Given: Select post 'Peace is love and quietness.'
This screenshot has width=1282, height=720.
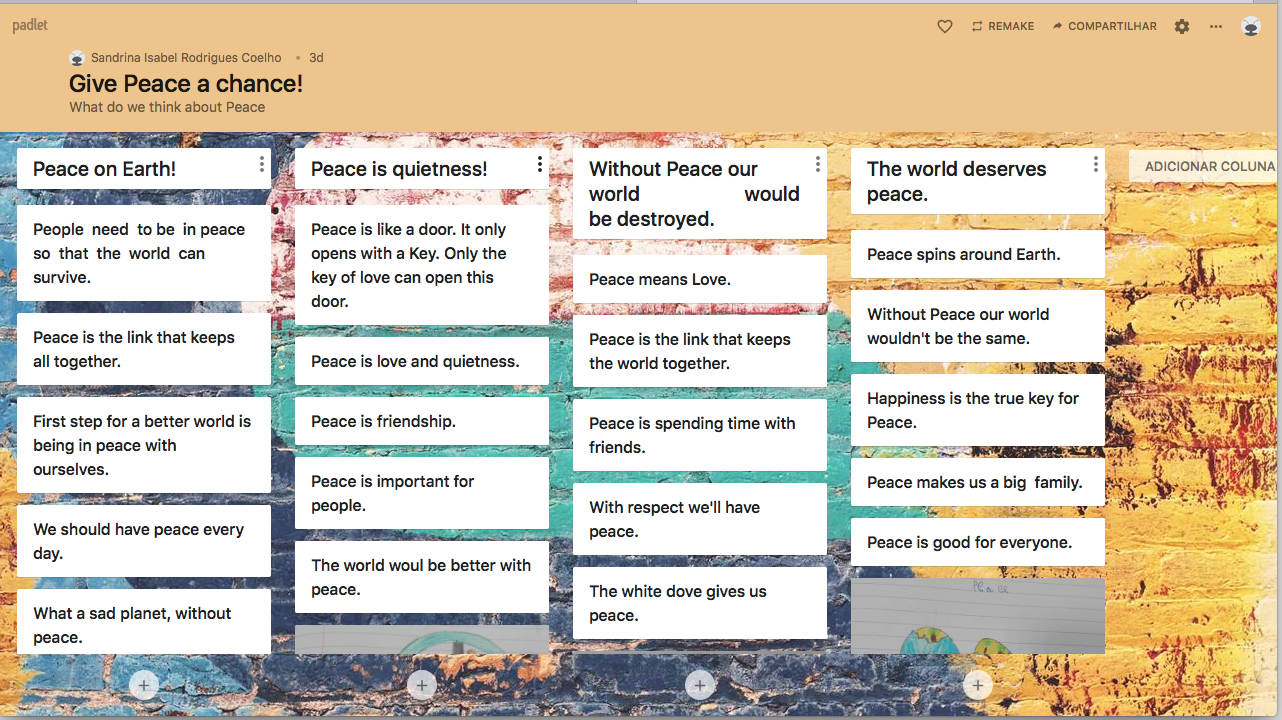Looking at the screenshot, I should pyautogui.click(x=422, y=361).
